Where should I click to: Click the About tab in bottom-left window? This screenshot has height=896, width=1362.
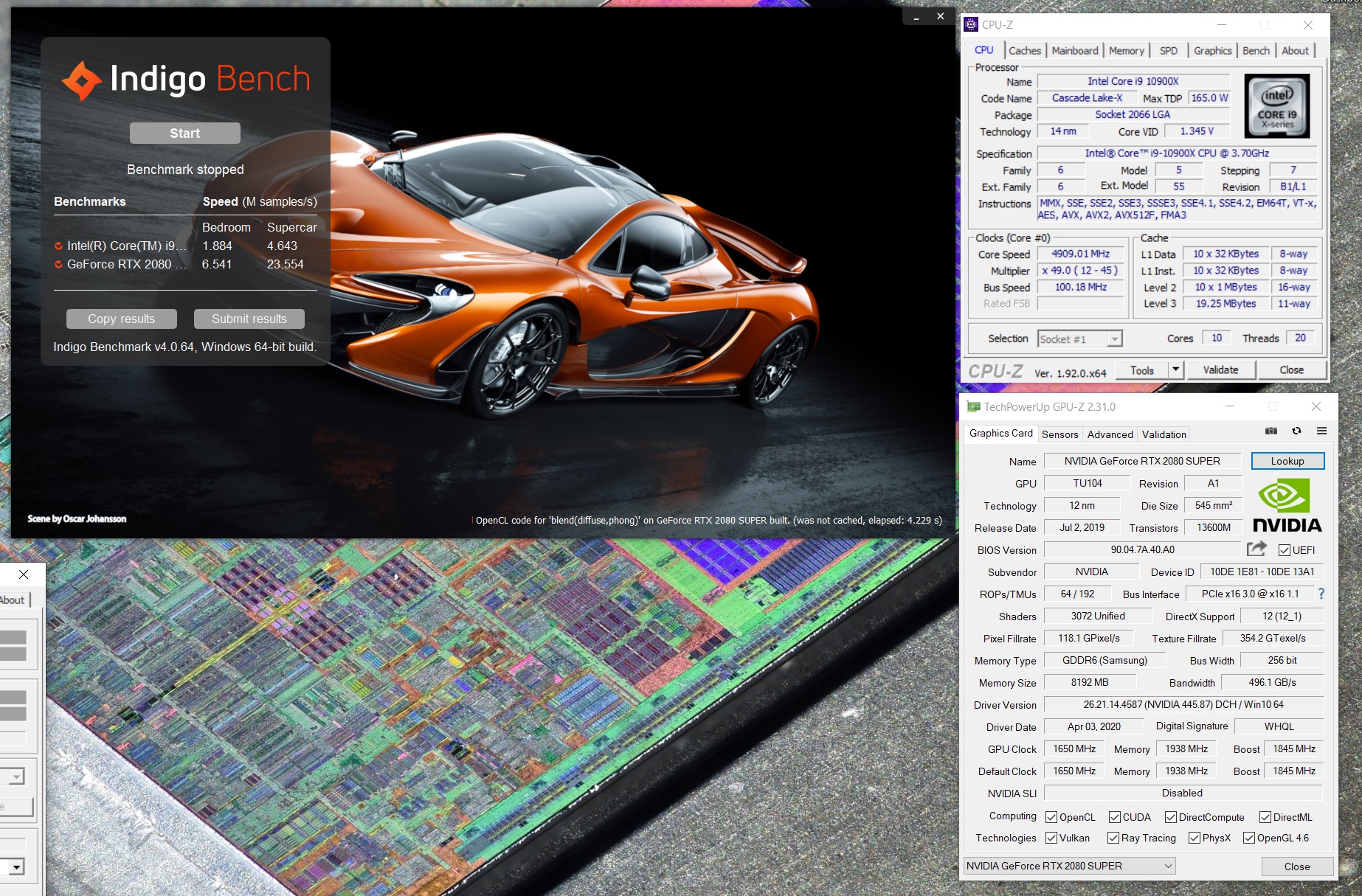pyautogui.click(x=13, y=600)
